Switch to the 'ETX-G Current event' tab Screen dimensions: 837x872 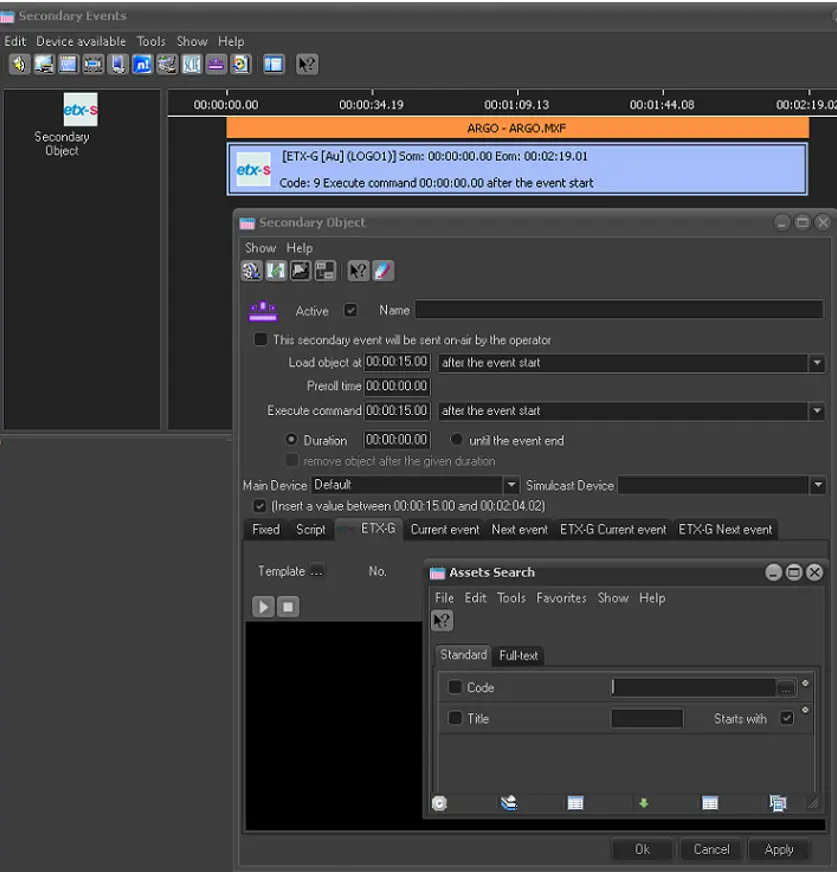pyautogui.click(x=612, y=529)
